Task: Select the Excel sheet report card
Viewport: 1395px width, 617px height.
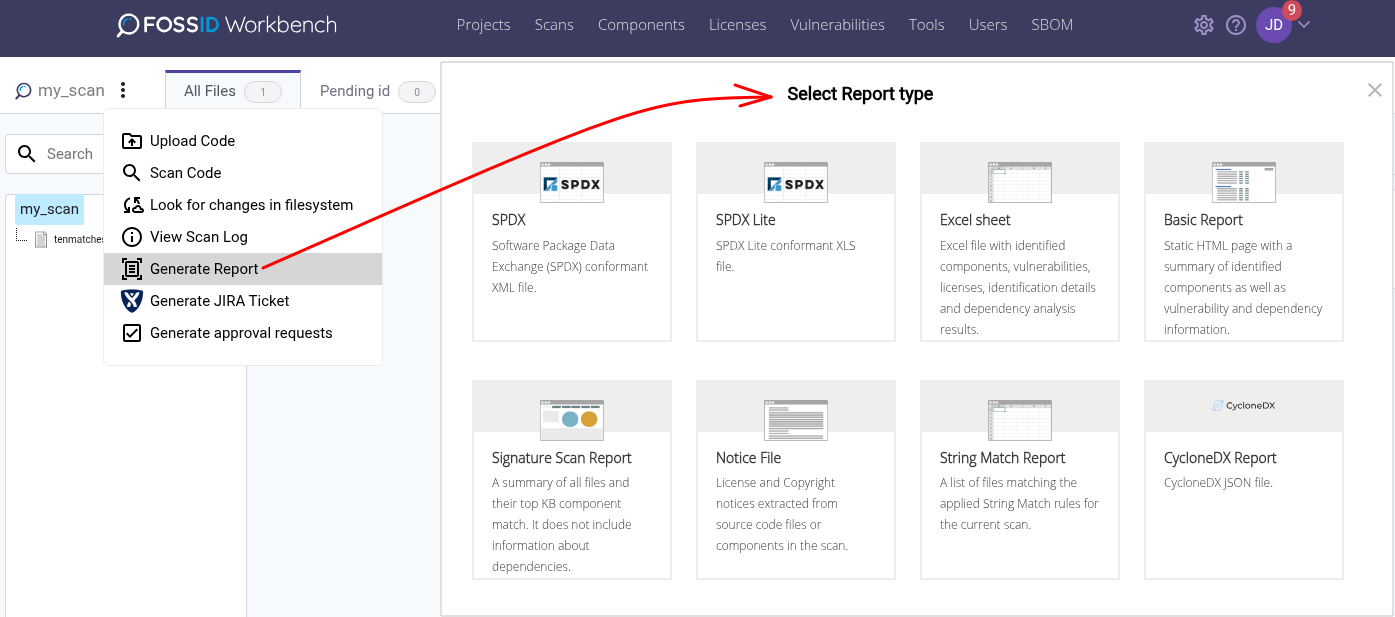Action: [1020, 241]
